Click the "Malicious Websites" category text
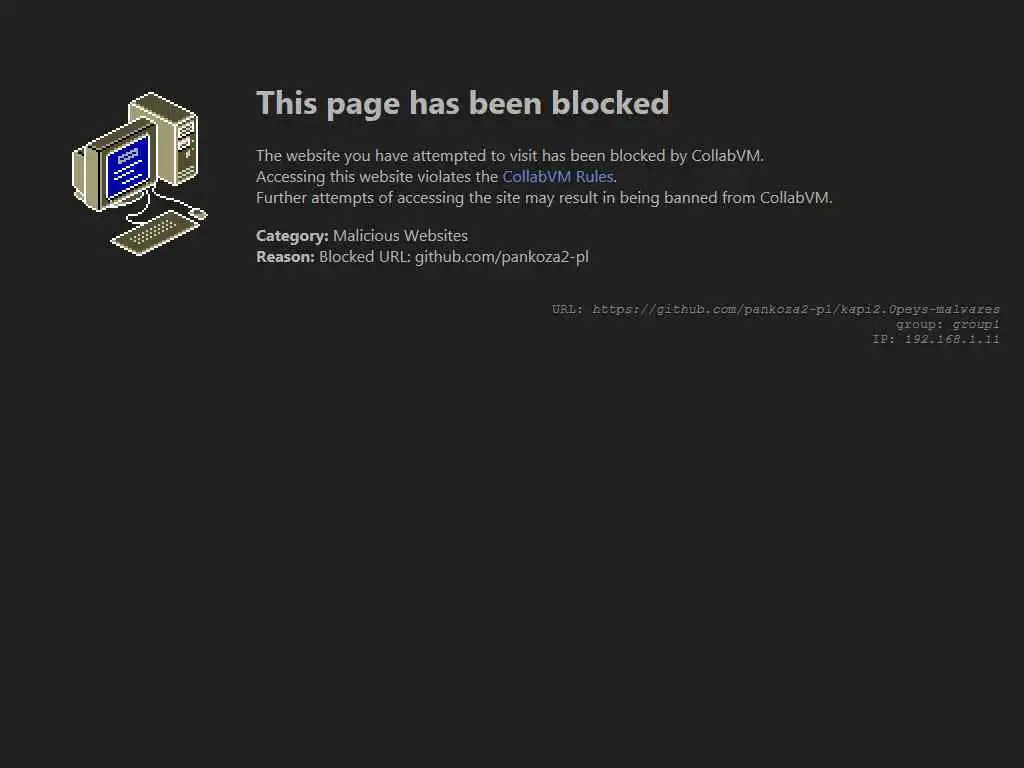 400,236
